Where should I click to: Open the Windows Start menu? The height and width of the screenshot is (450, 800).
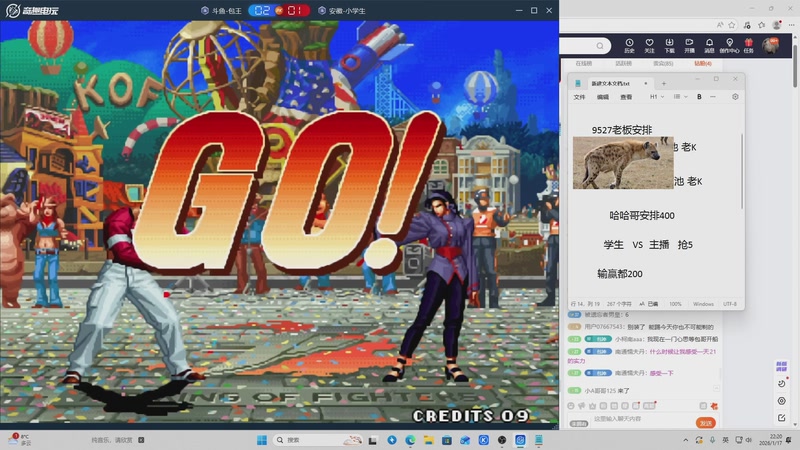[262, 440]
